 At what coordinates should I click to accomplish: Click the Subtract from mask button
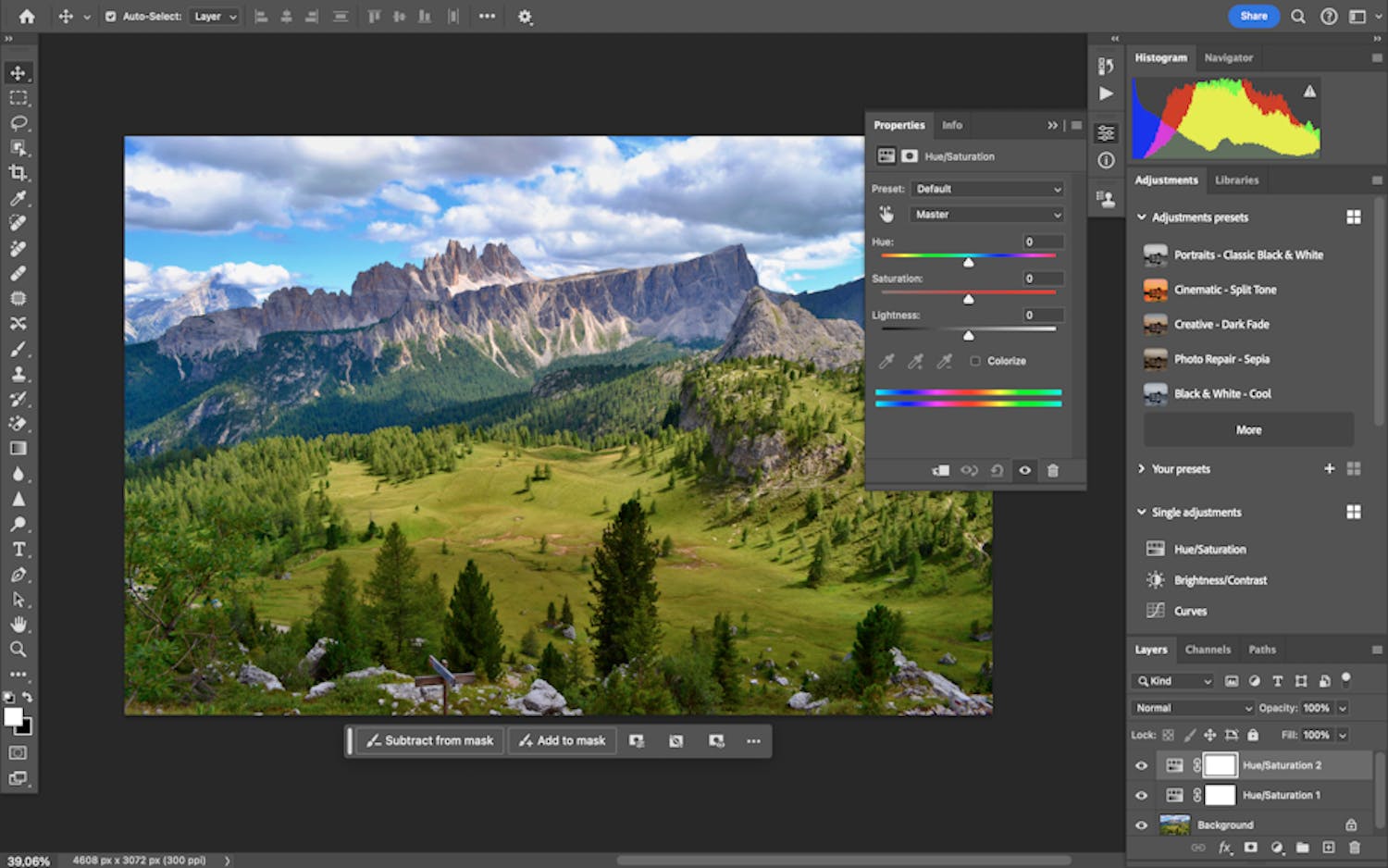(430, 740)
